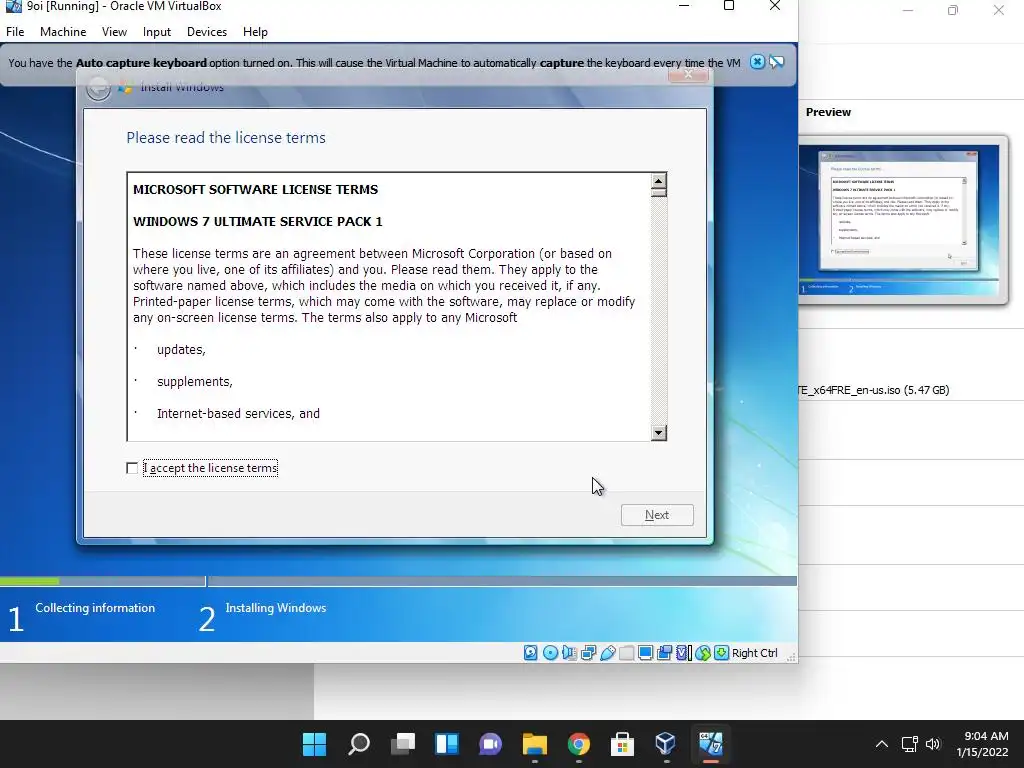Open the File menu
Viewport: 1024px width, 768px height.
(x=15, y=31)
